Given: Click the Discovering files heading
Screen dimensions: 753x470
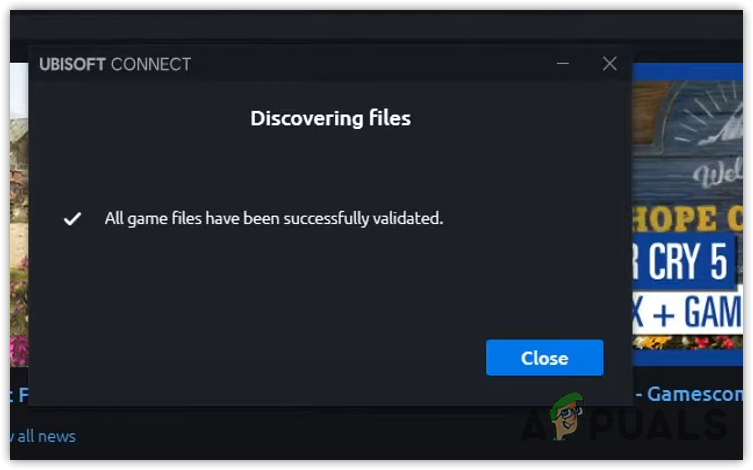Looking at the screenshot, I should (330, 118).
